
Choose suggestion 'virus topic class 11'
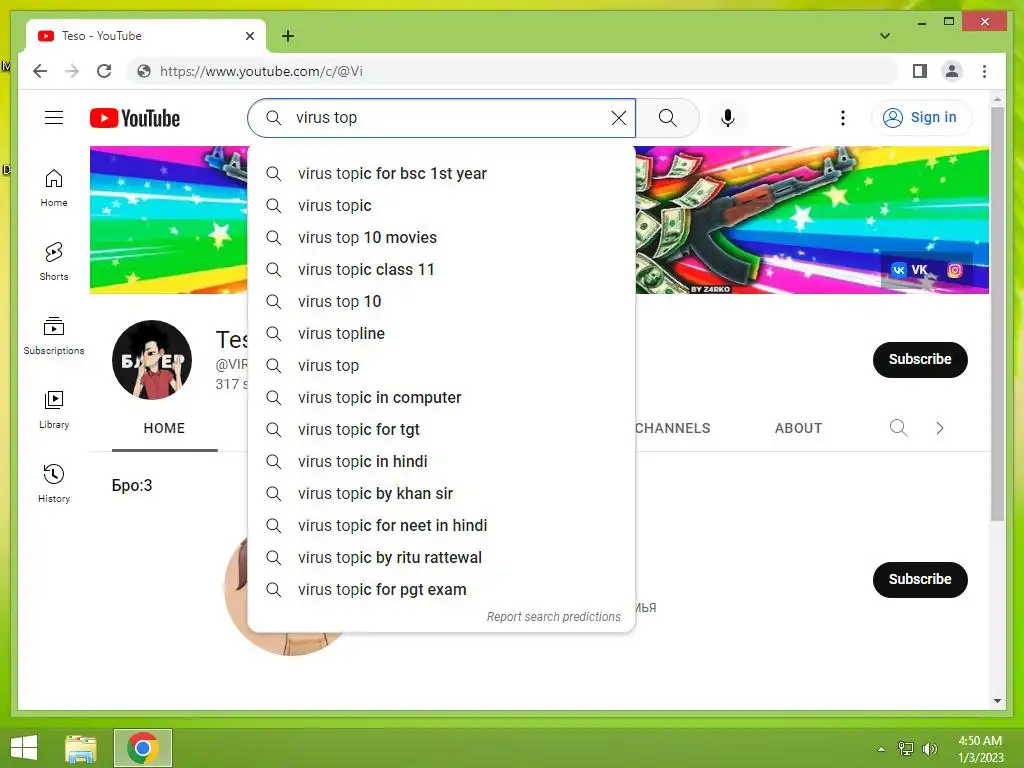pos(441,270)
